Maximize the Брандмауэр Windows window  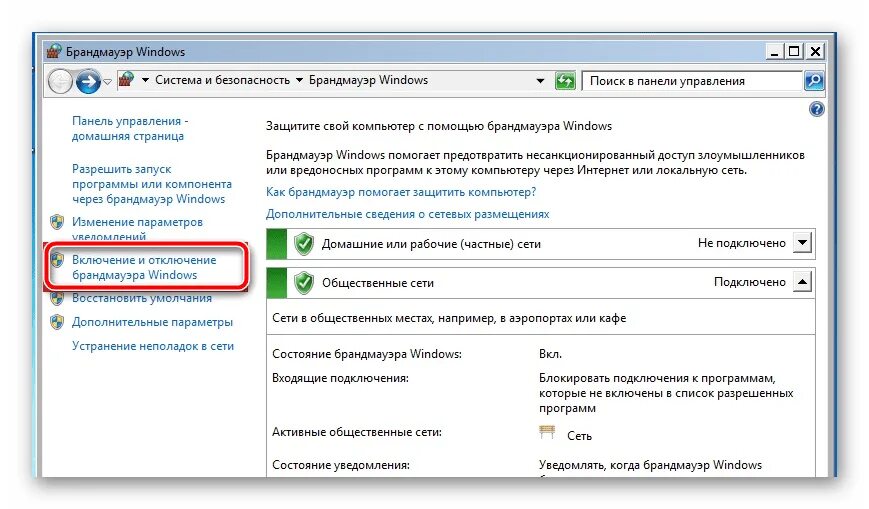coord(794,52)
